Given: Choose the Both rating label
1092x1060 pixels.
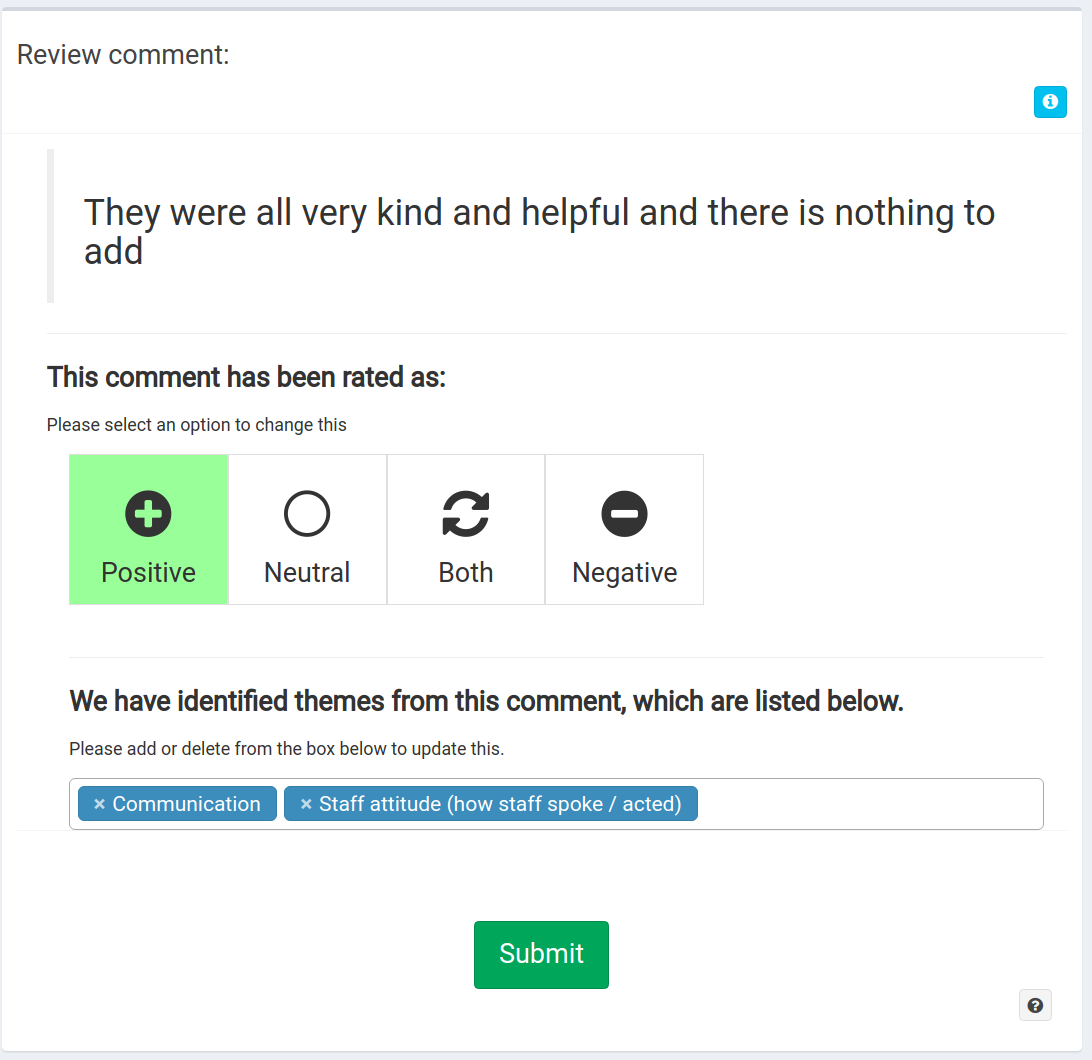Looking at the screenshot, I should (466, 572).
